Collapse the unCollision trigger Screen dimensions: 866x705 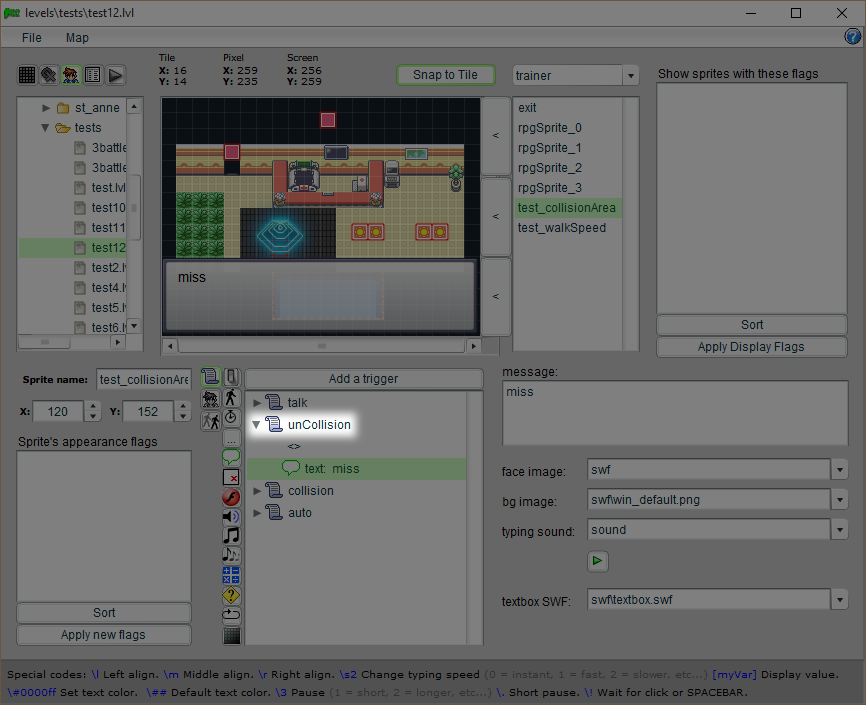(x=256, y=425)
